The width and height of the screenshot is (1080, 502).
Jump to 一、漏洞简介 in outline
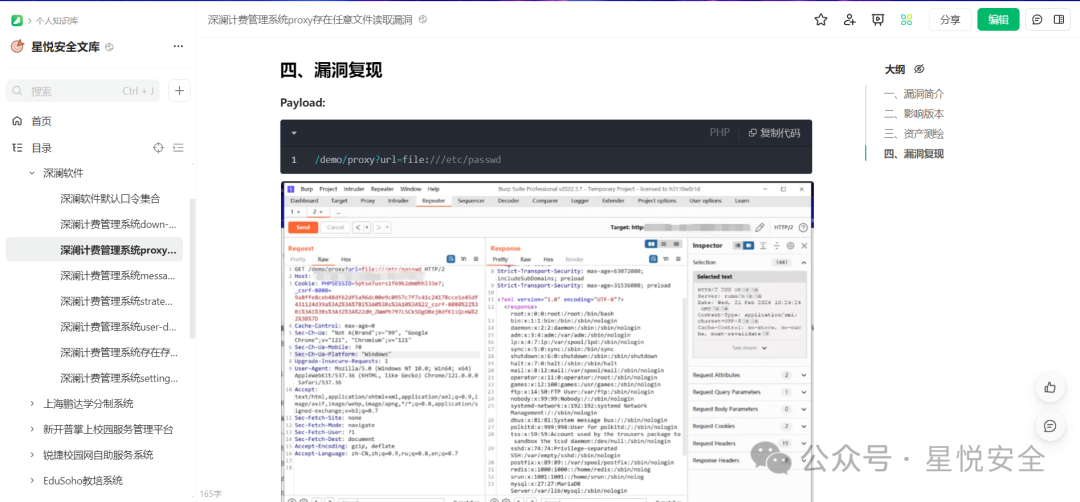pyautogui.click(x=914, y=94)
